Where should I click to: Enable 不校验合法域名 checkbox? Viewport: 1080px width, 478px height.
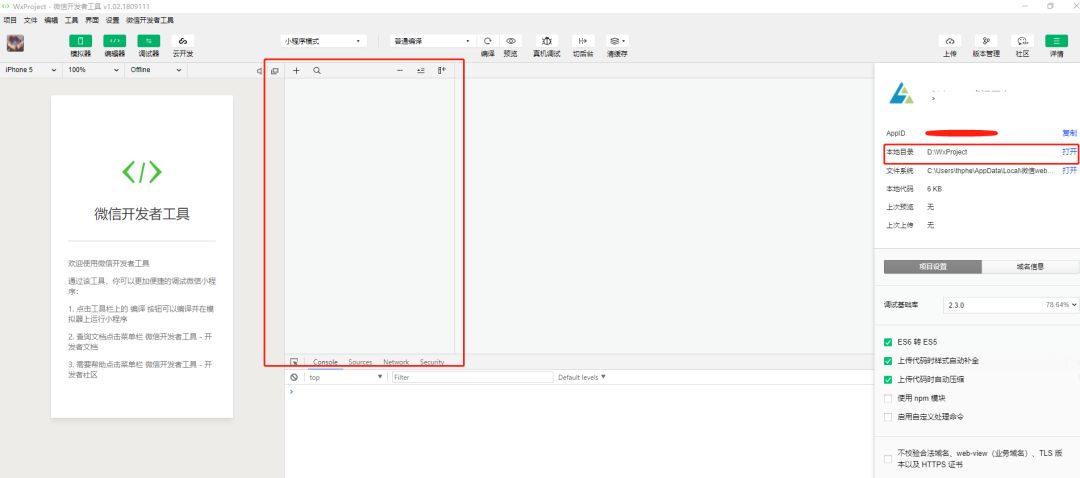pyautogui.click(x=888, y=459)
